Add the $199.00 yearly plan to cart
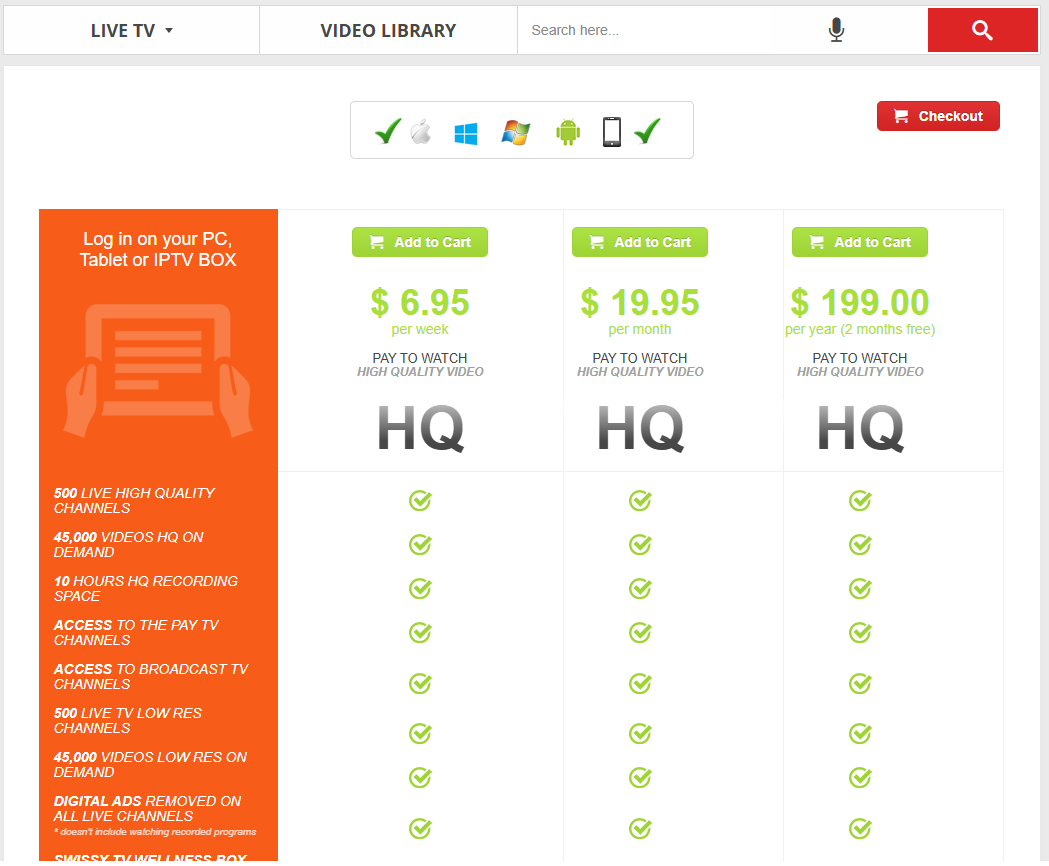This screenshot has height=866, width=1049. tap(860, 242)
